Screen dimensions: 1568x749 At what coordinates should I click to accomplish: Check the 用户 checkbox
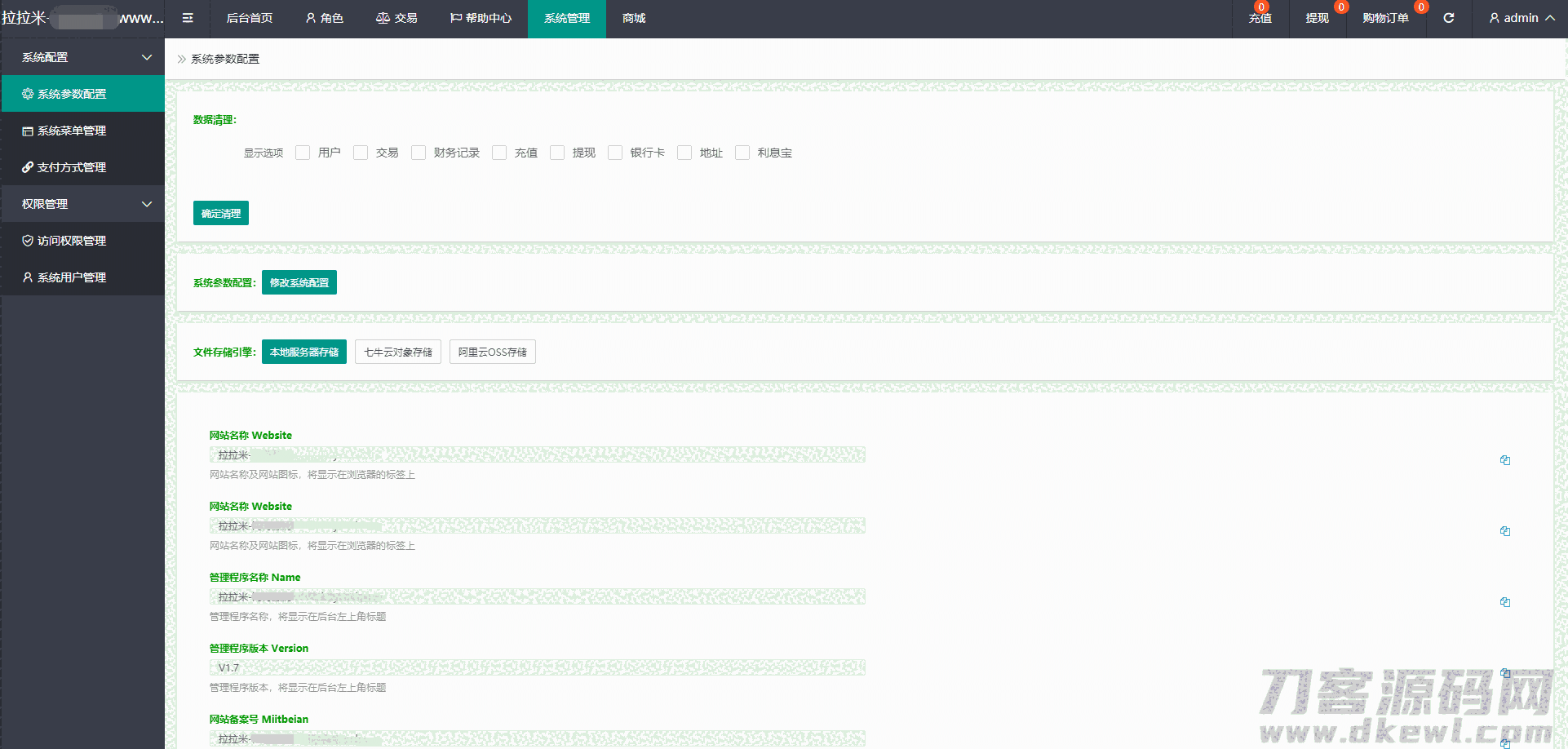tap(303, 153)
